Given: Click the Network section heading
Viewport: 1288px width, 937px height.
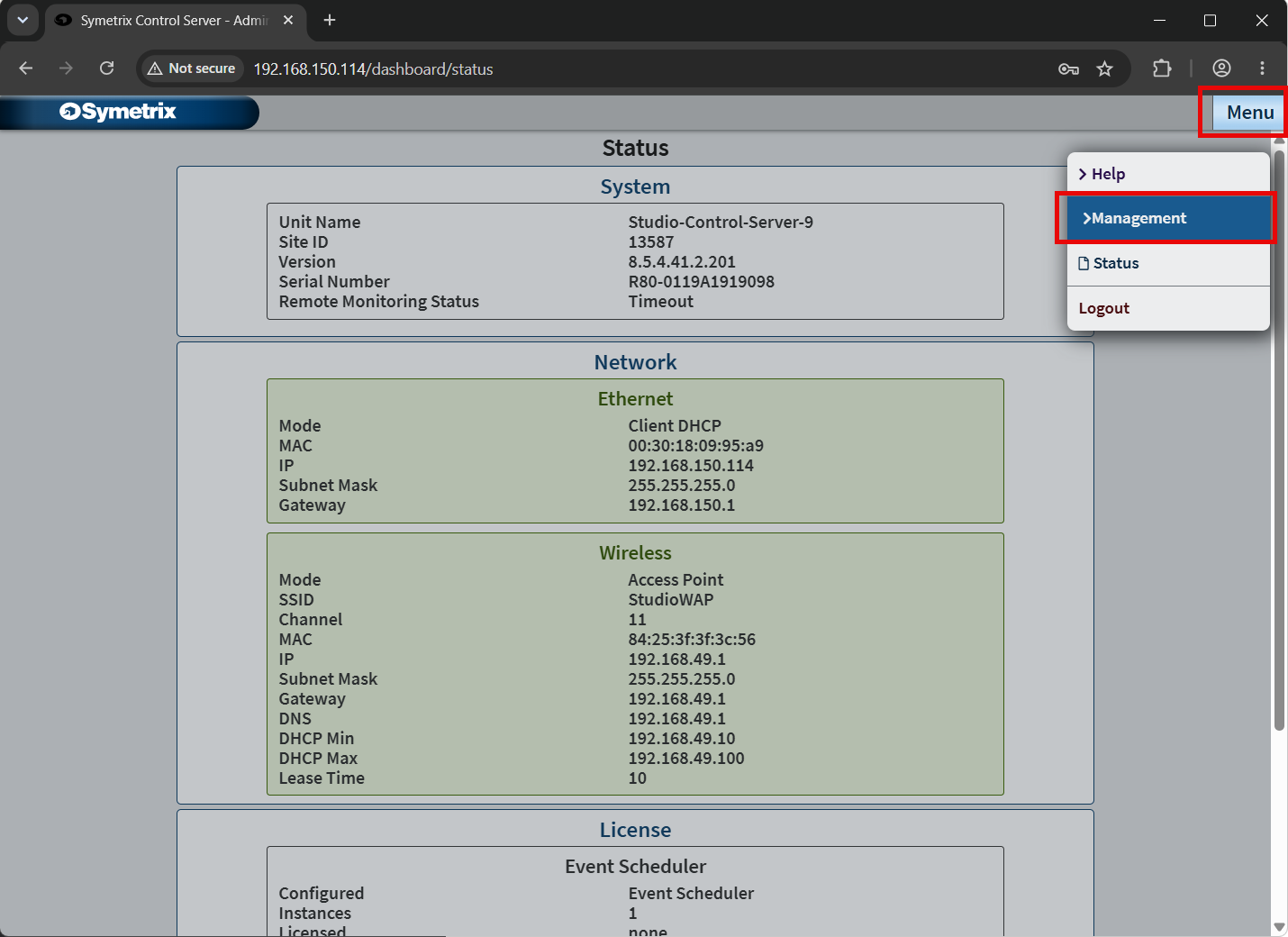Looking at the screenshot, I should click(x=636, y=362).
